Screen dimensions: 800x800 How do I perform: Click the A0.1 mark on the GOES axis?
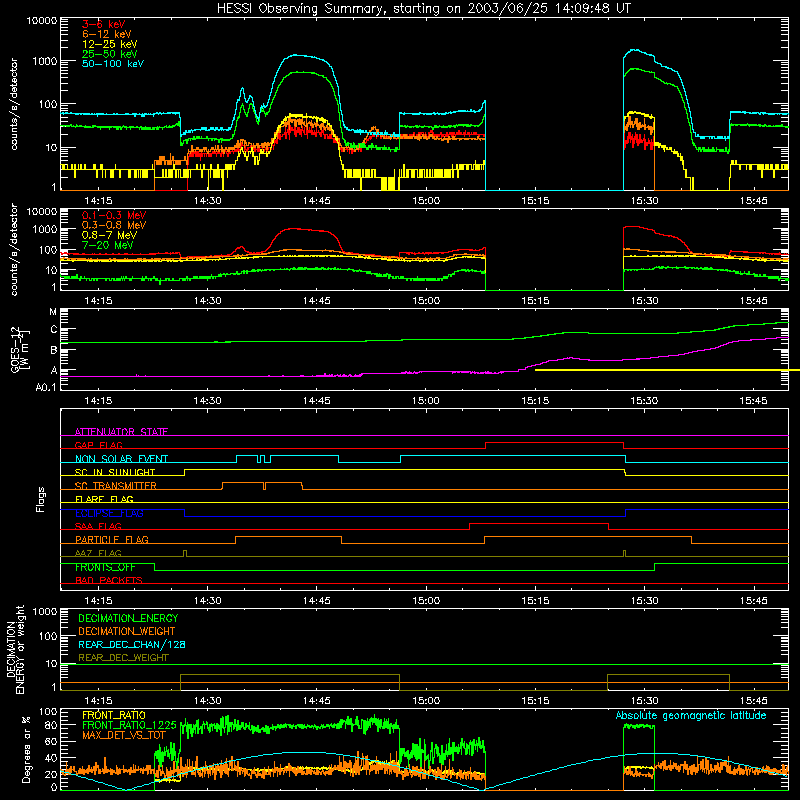pyautogui.click(x=45, y=387)
